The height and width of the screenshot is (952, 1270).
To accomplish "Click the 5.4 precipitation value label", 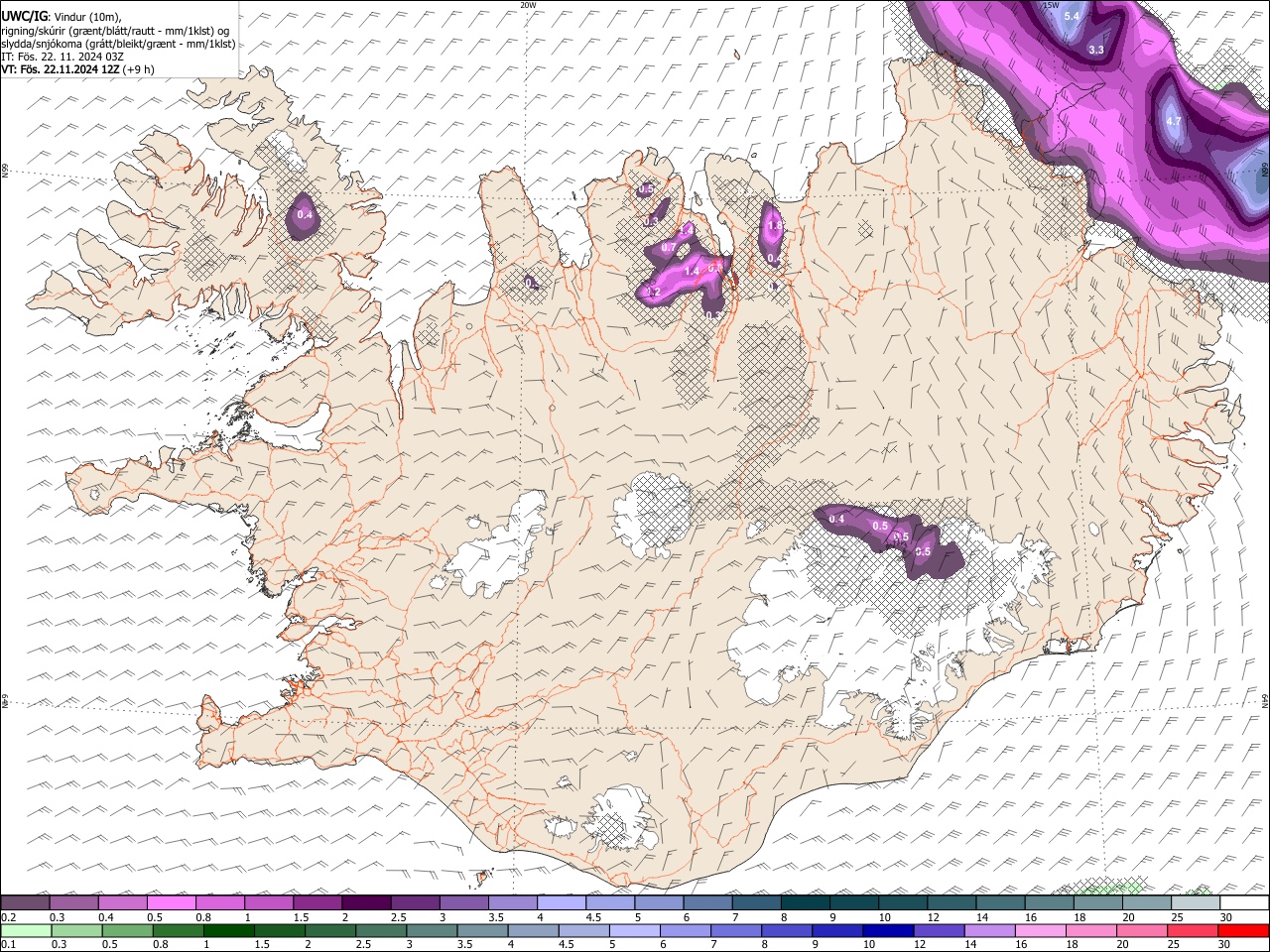I will (x=1072, y=17).
